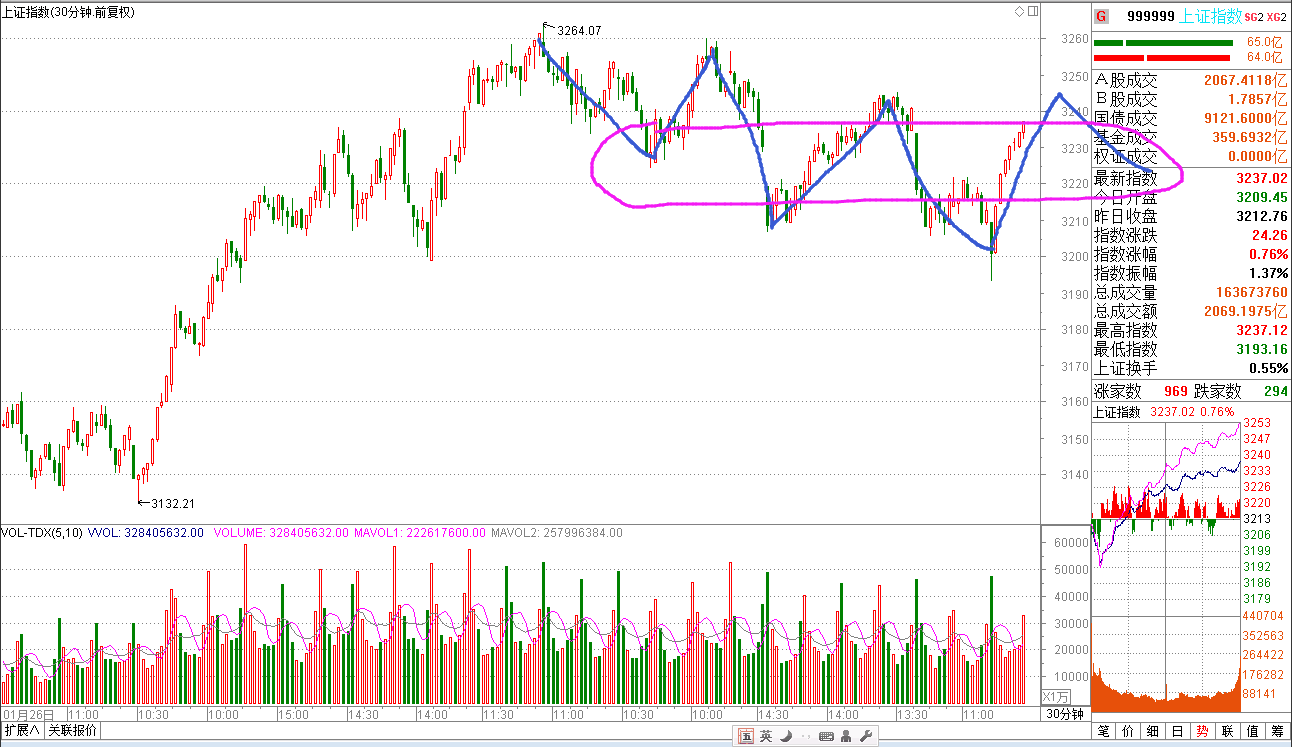
Task: Click the IME user profile icon
Action: tap(846, 737)
